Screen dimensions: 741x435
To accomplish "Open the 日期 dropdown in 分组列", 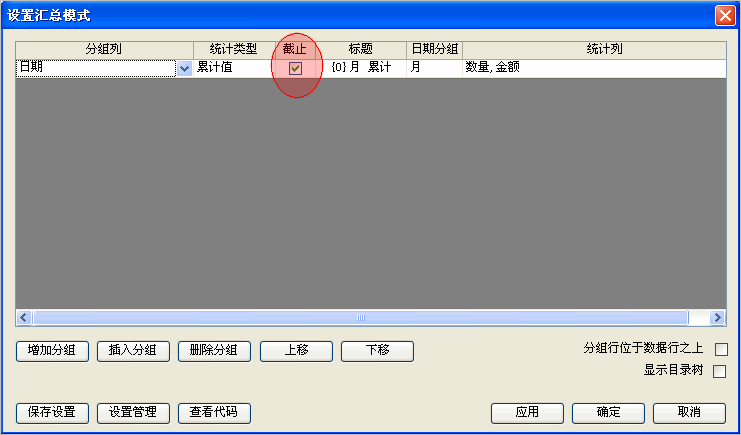I will (184, 68).
